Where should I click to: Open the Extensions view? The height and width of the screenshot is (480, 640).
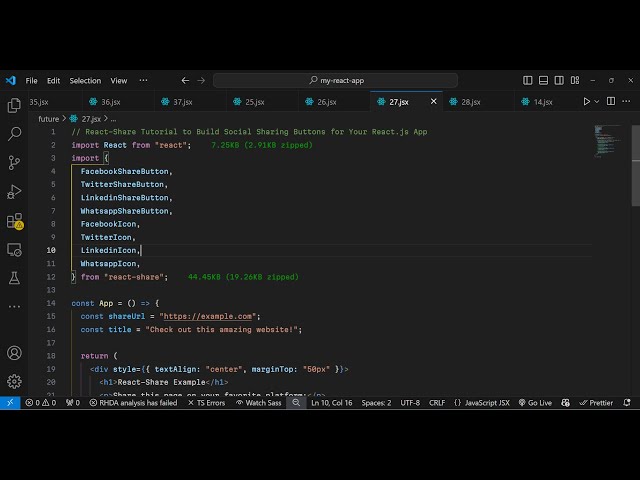pyautogui.click(x=14, y=220)
